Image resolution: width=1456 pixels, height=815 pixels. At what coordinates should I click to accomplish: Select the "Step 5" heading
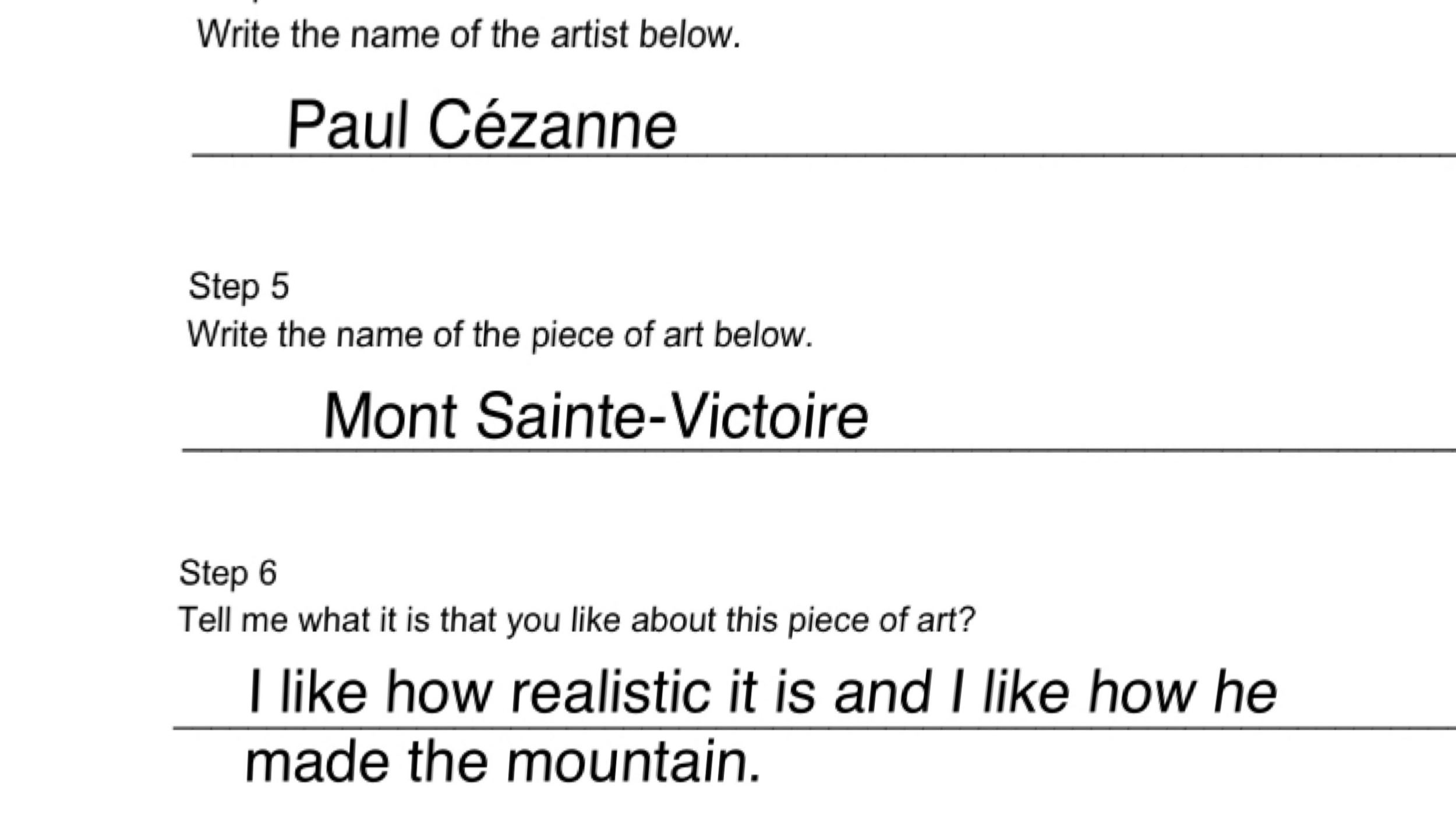239,286
